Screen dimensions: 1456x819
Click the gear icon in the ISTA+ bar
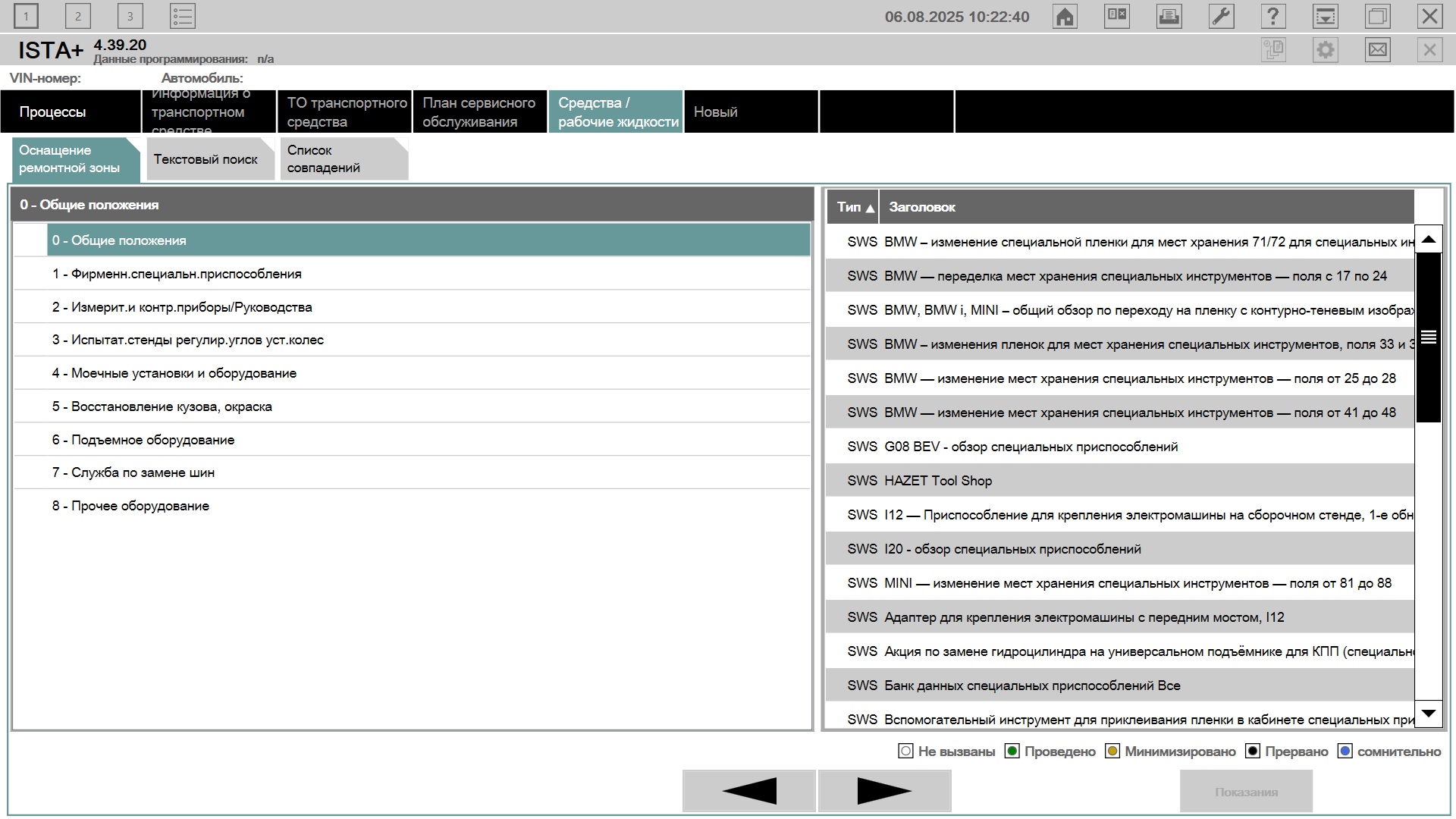pyautogui.click(x=1326, y=50)
